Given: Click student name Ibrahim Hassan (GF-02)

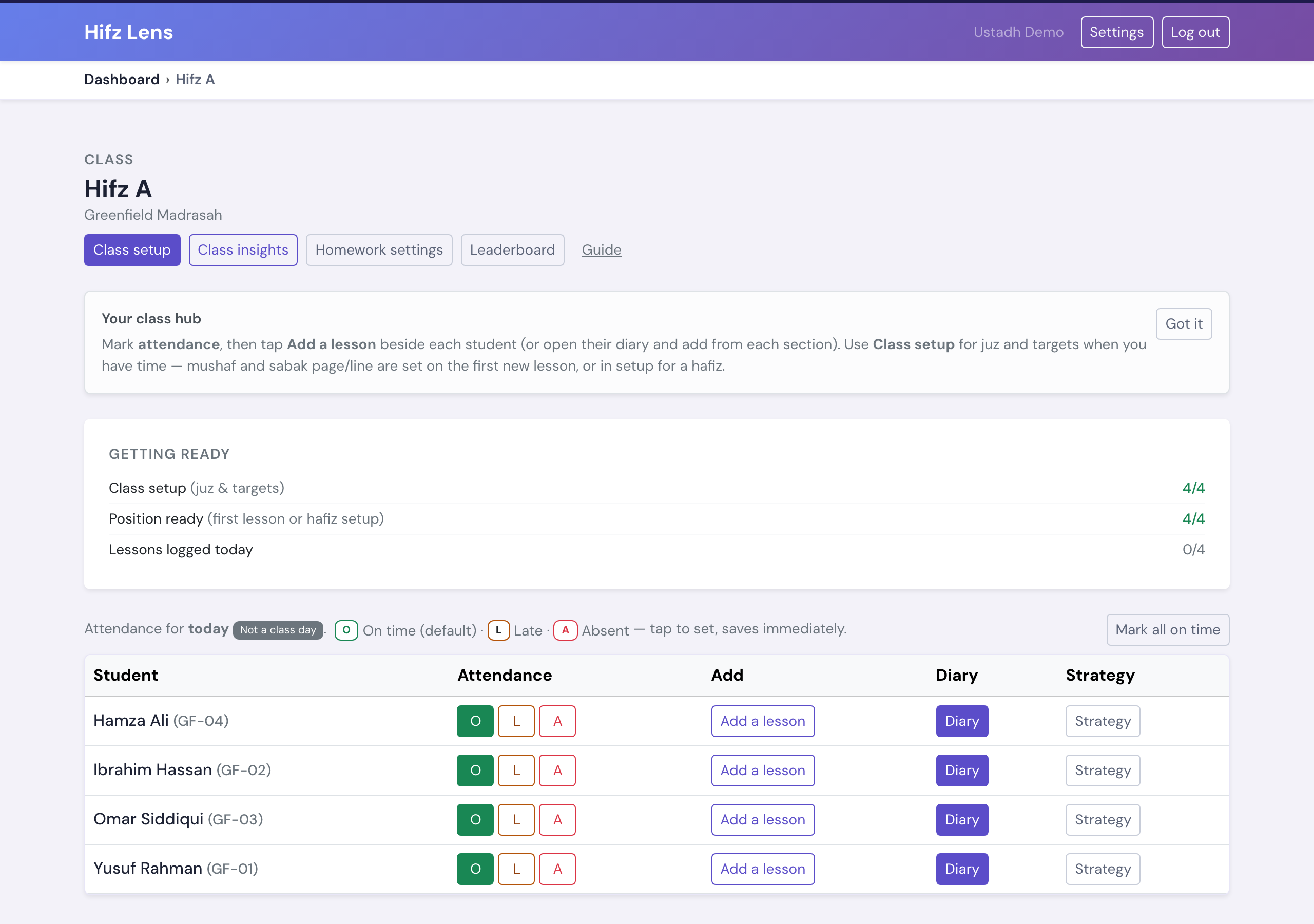Looking at the screenshot, I should [182, 770].
